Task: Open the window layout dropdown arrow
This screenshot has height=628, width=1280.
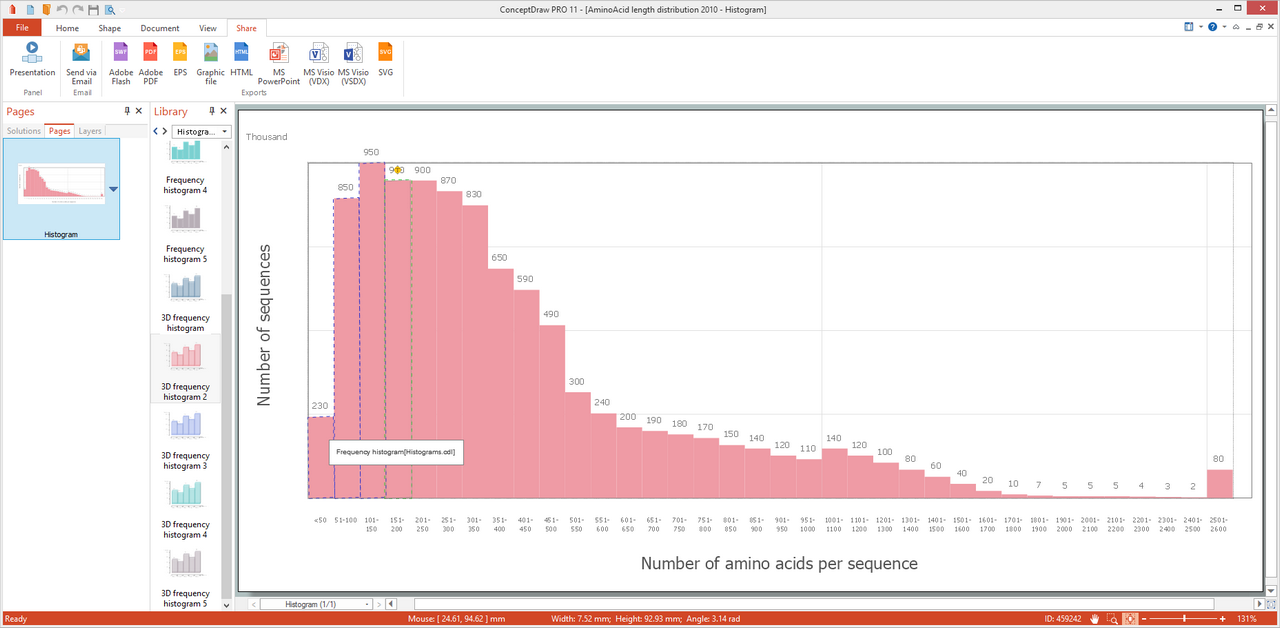Action: (1199, 28)
